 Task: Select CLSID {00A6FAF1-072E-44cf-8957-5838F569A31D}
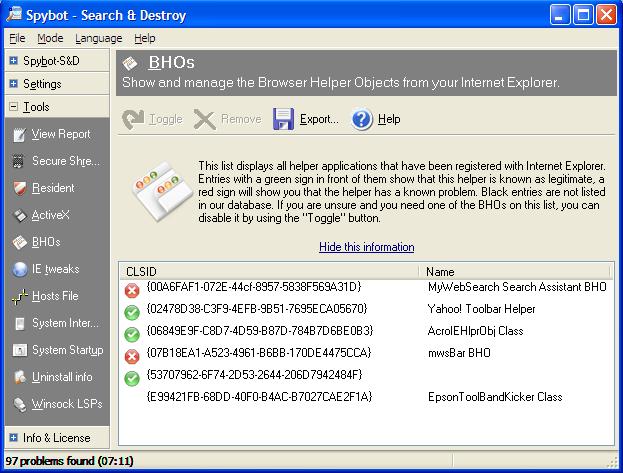click(254, 287)
